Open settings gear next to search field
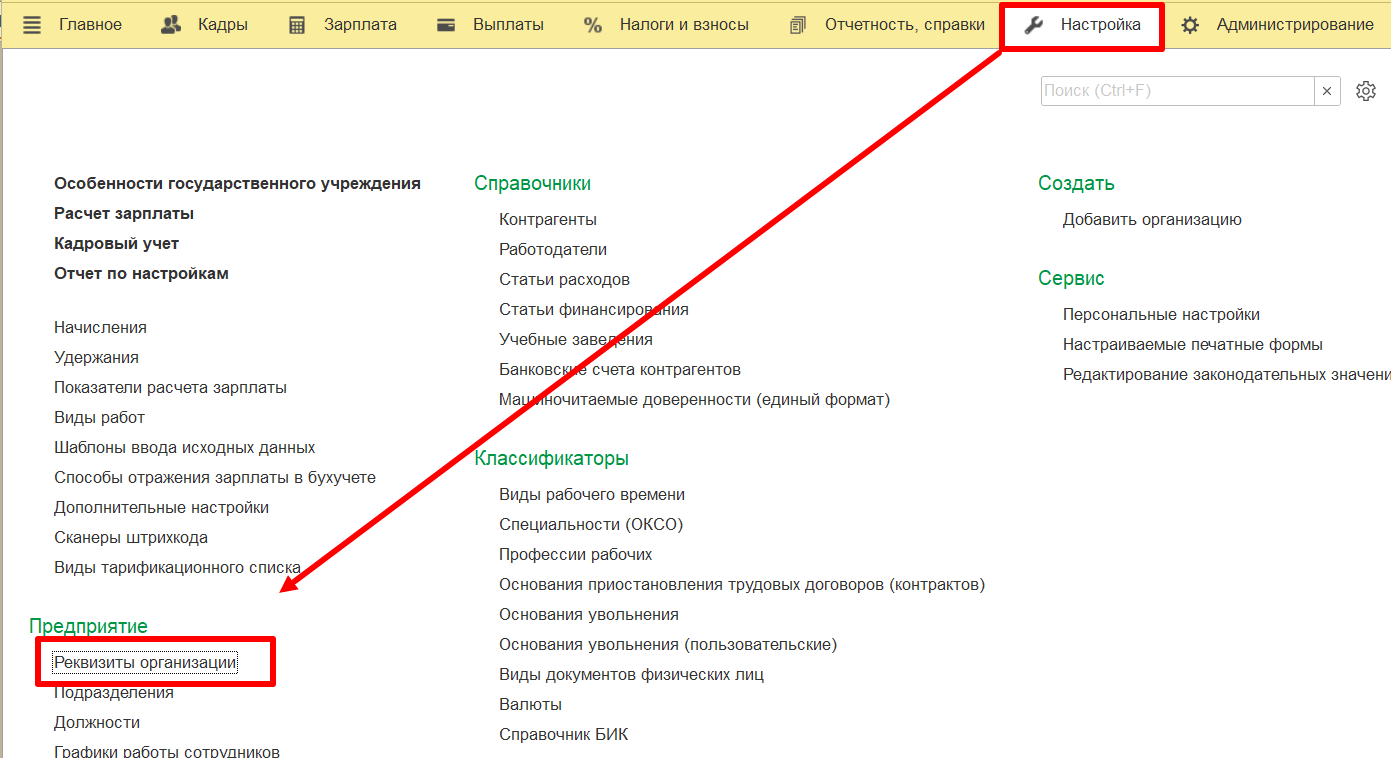Viewport: 1391px width, 758px height. click(1365, 91)
